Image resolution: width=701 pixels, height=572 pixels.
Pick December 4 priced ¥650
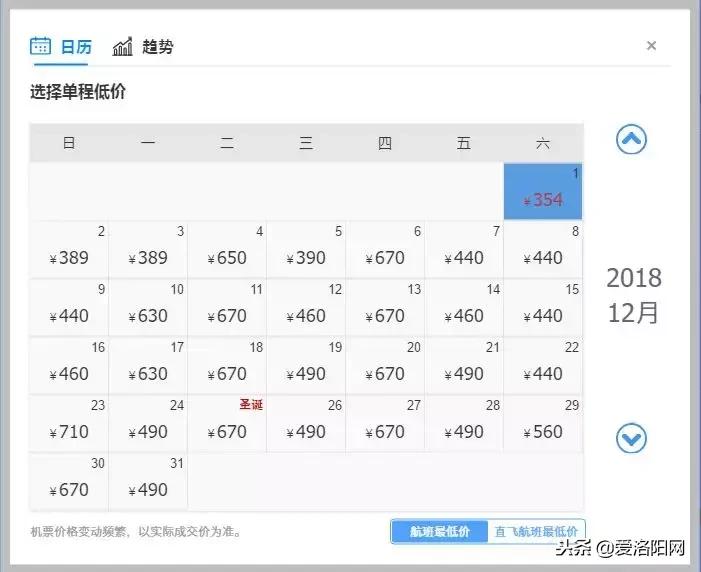pos(227,250)
